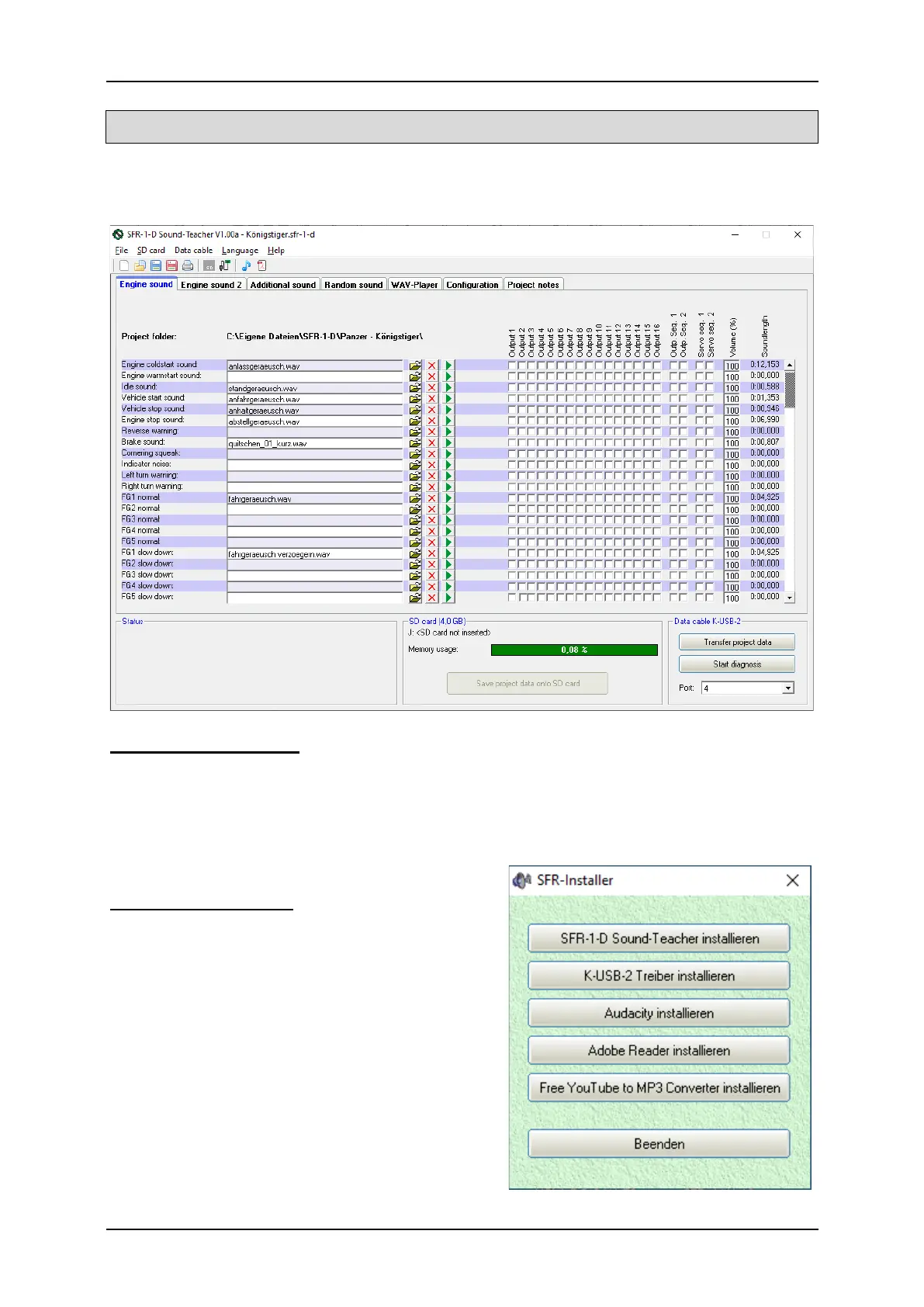The width and height of the screenshot is (924, 1307).
Task: Click the Open project folder icon in toolbar
Action: click(140, 265)
